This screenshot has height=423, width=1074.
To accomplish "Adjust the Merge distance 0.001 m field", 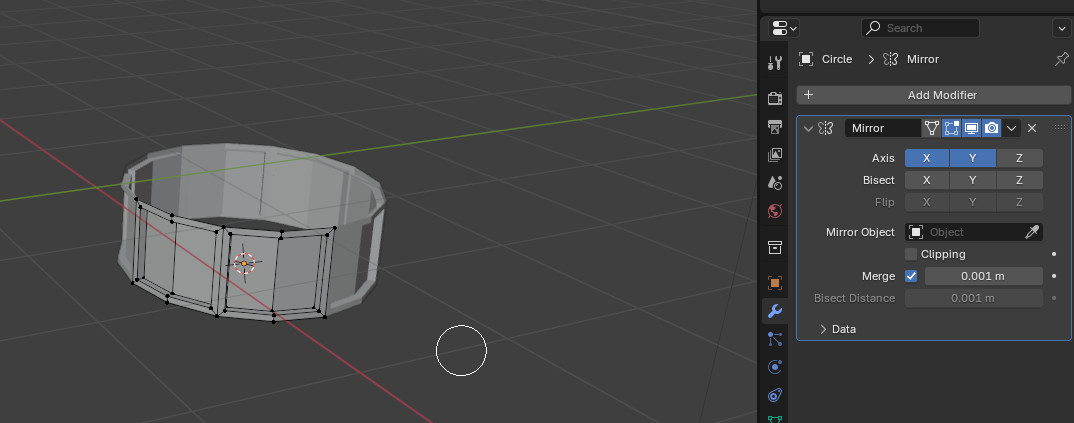I will coord(984,276).
